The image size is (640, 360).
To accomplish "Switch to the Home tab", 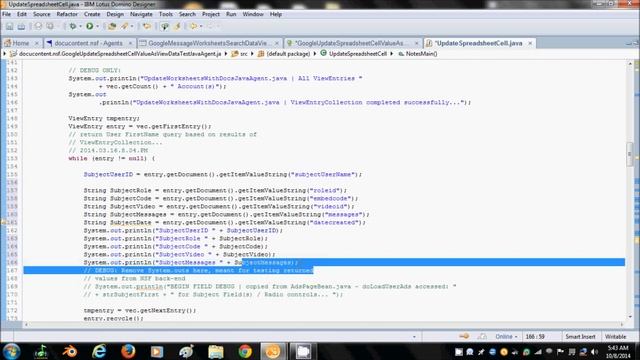I will click(20, 43).
